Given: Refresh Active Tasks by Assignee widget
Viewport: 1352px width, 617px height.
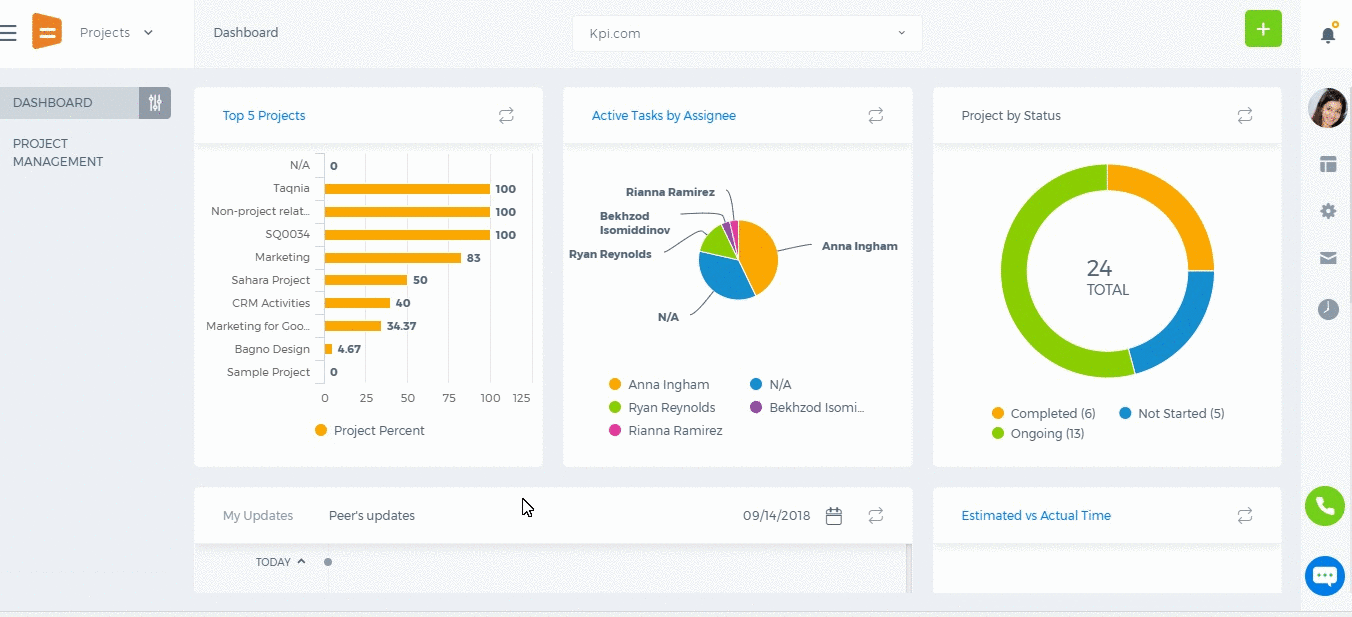Looking at the screenshot, I should 876,116.
